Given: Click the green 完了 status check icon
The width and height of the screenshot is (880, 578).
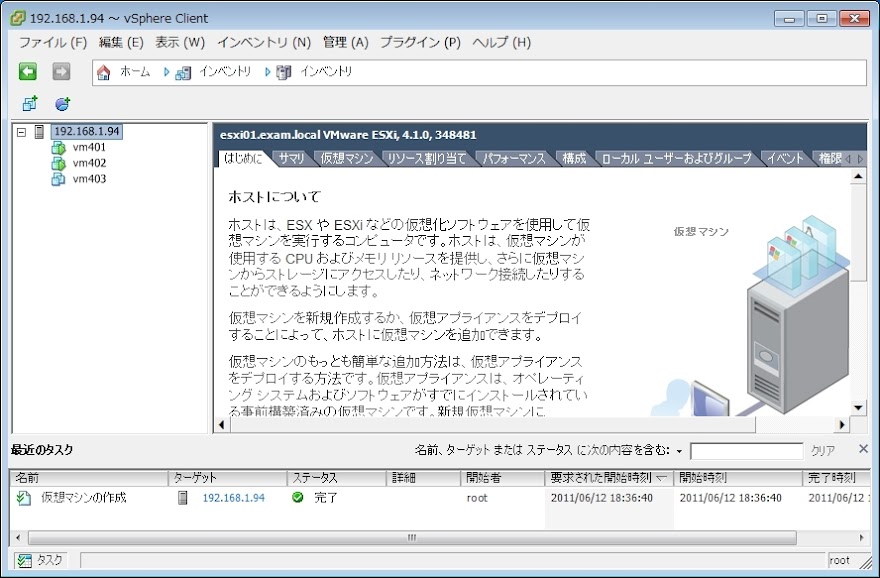Looking at the screenshot, I should (298, 497).
